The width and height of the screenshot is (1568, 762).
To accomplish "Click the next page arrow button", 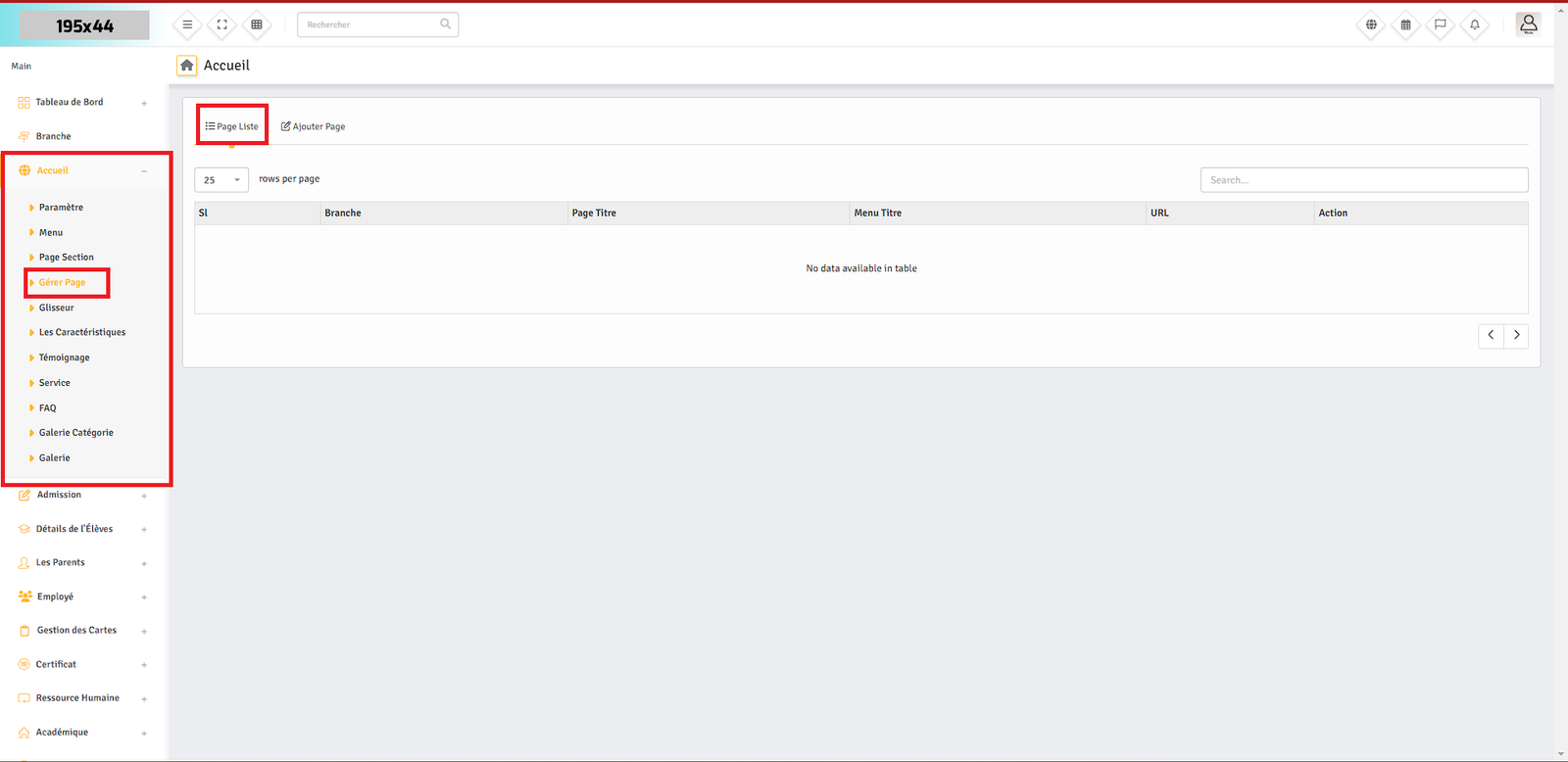I will pos(1516,335).
